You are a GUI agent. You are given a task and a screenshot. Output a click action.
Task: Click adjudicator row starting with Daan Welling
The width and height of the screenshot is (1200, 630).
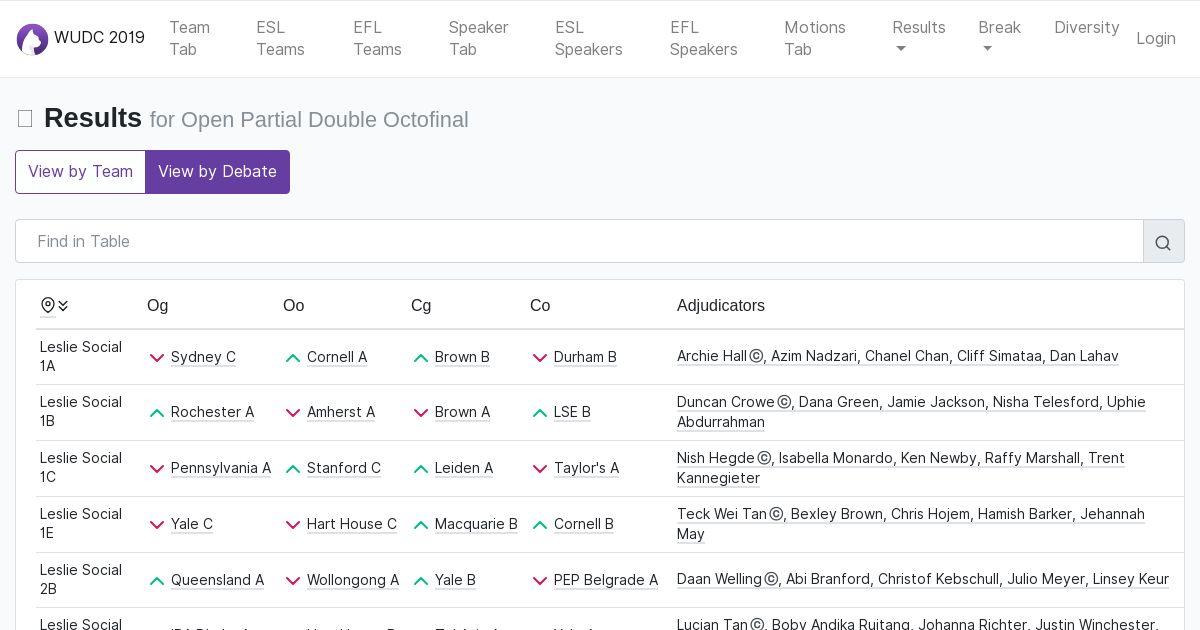923,580
